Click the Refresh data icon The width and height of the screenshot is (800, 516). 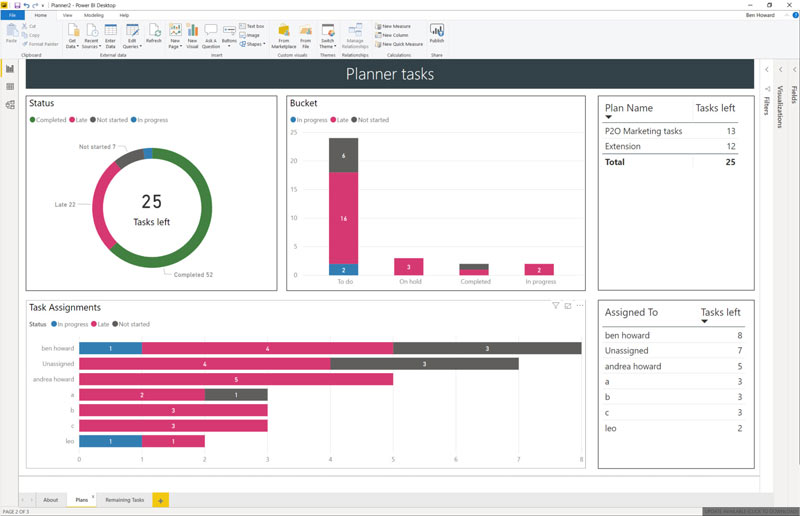tap(153, 32)
